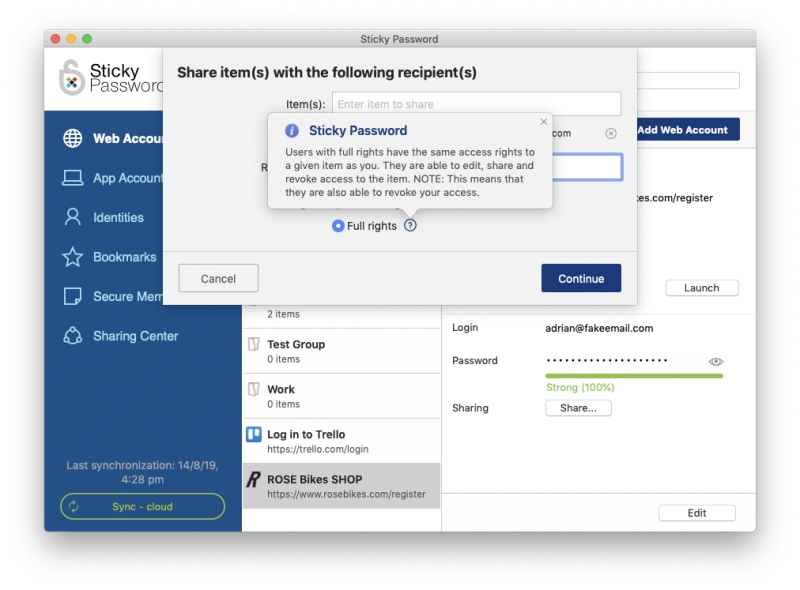Click the Share... button

coord(578,408)
